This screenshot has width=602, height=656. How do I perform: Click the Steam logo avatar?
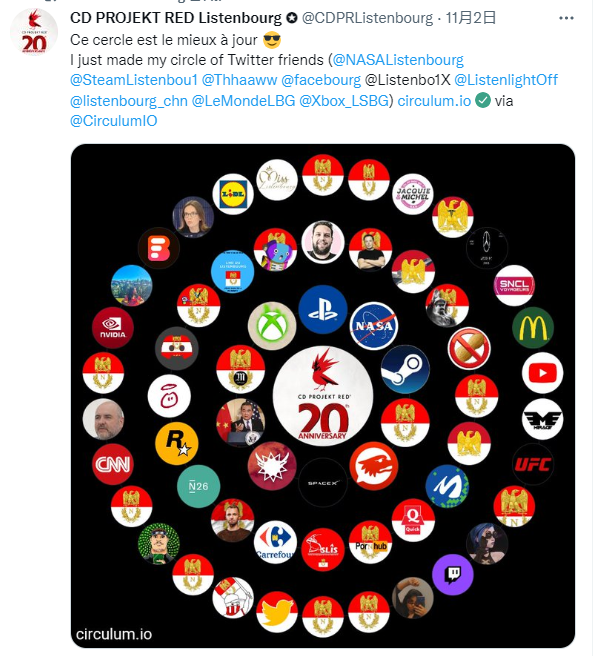[406, 368]
